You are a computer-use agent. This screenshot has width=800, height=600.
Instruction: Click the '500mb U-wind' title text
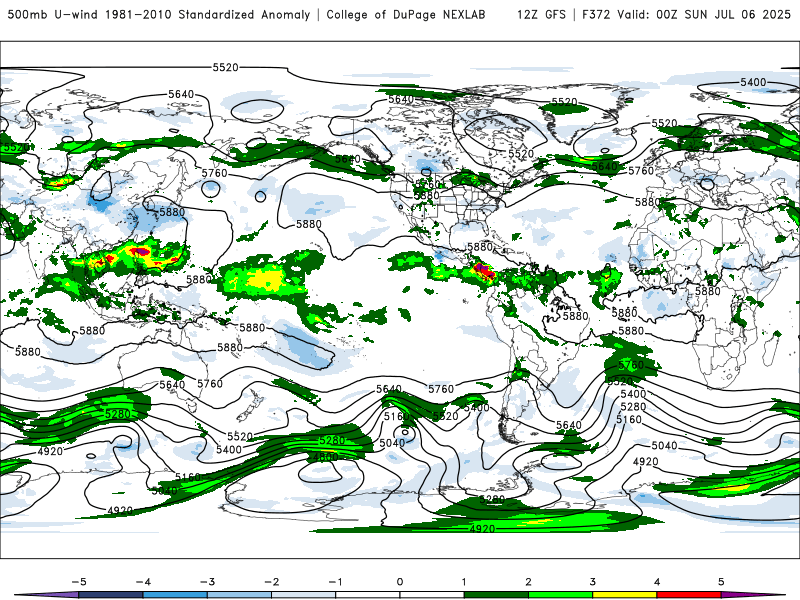pos(53,15)
